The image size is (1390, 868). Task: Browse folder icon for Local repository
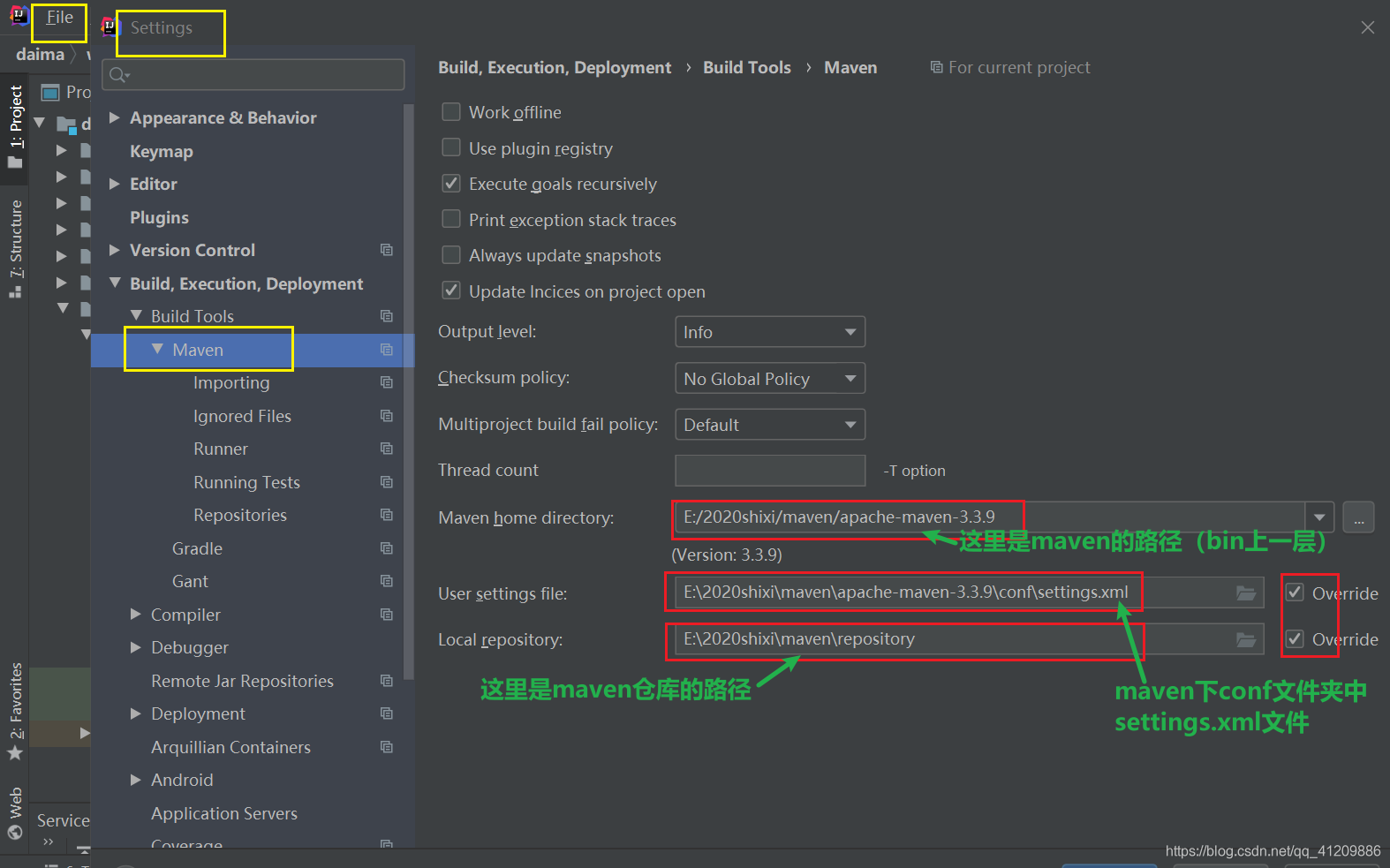(x=1246, y=639)
